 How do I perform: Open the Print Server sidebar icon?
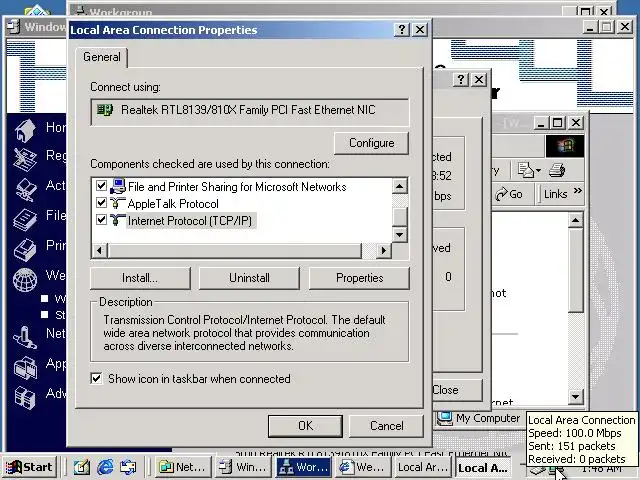click(x=25, y=249)
